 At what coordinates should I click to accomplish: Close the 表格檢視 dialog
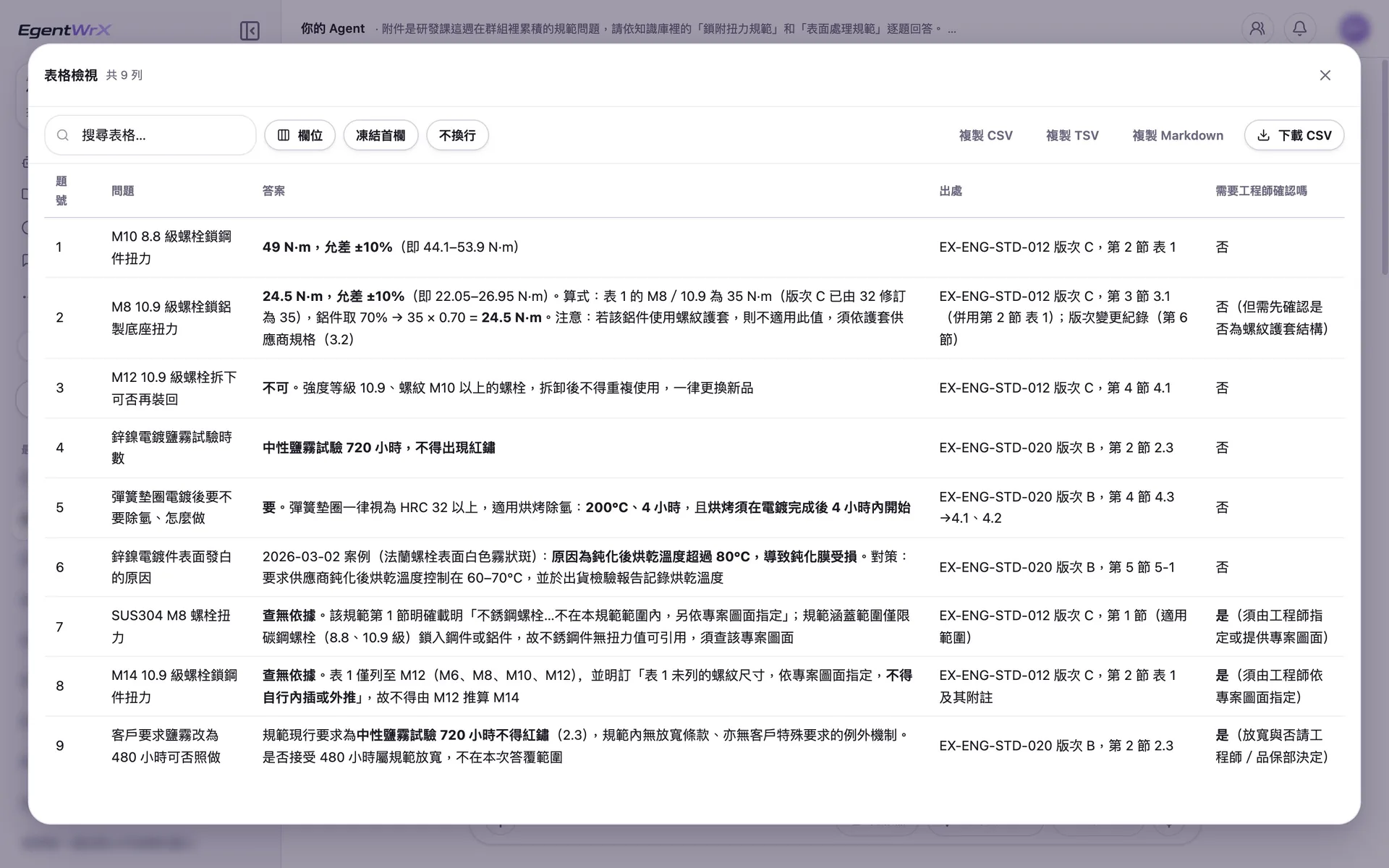tap(1325, 75)
